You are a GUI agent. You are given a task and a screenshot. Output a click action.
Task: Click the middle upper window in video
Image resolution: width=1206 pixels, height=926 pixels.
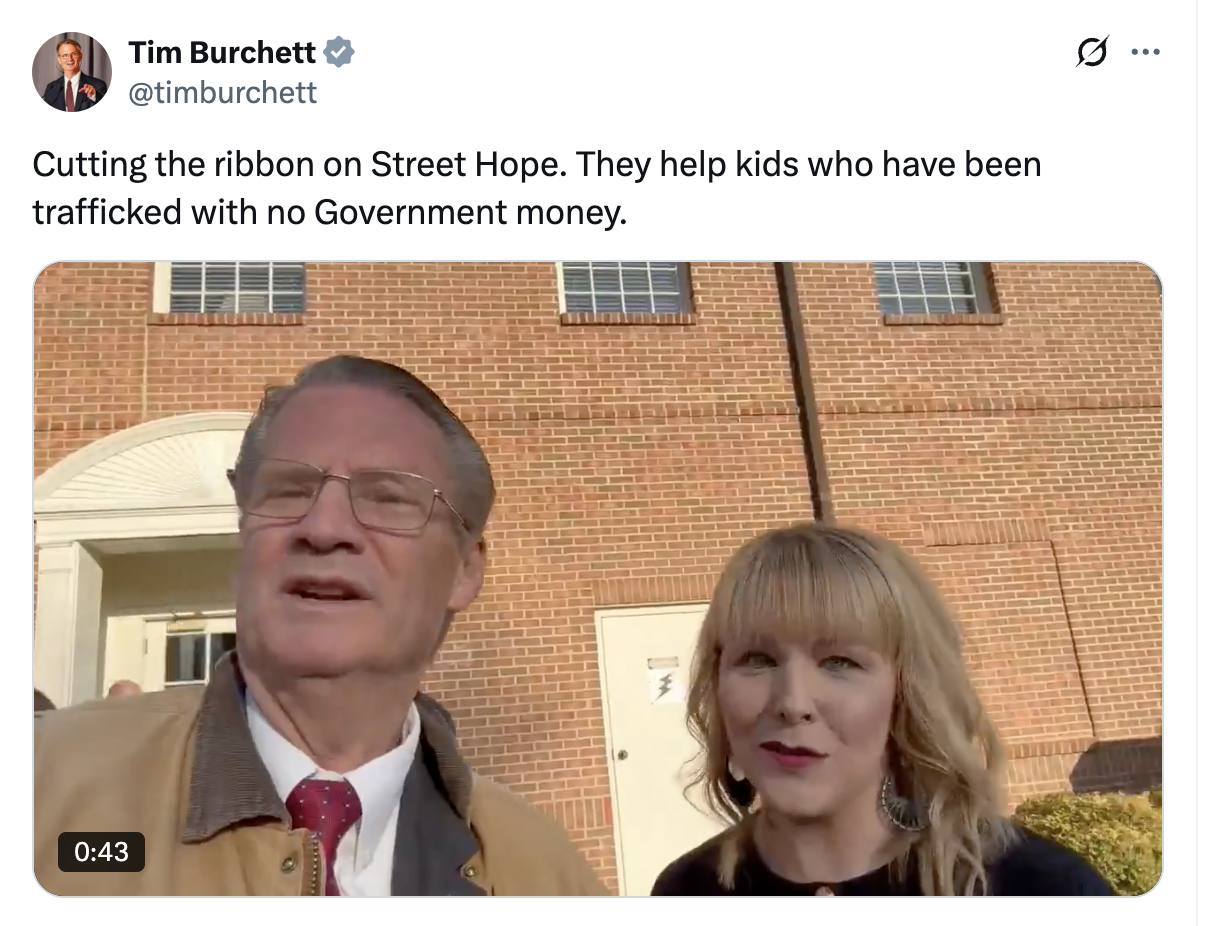625,288
